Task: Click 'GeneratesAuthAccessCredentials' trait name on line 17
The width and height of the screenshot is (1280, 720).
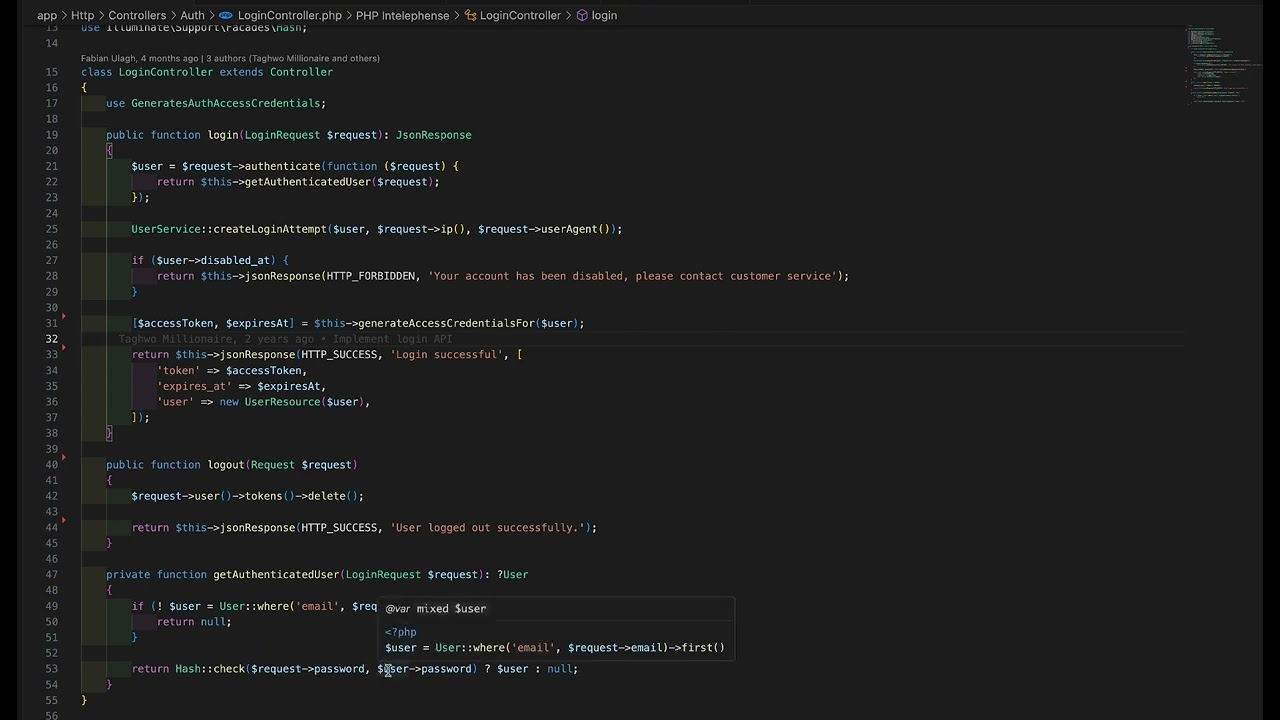Action: tap(225, 103)
